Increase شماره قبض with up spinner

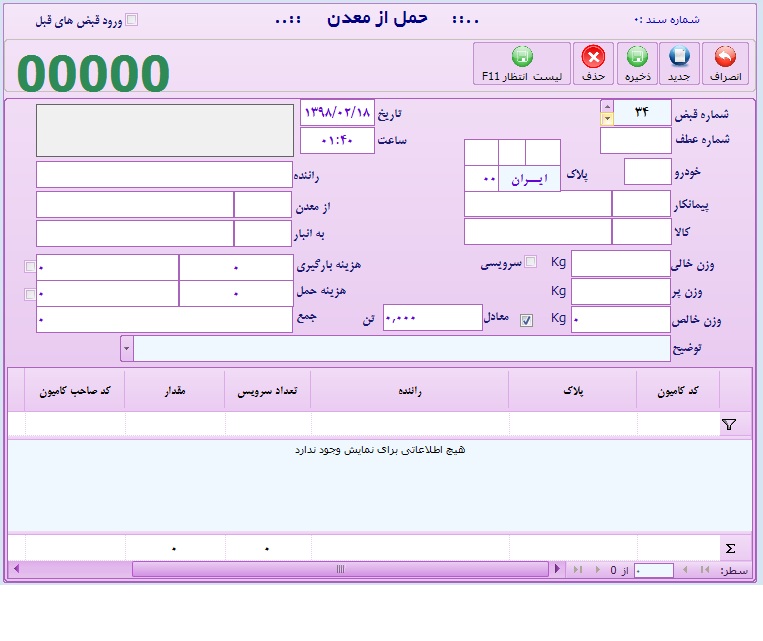point(607,106)
